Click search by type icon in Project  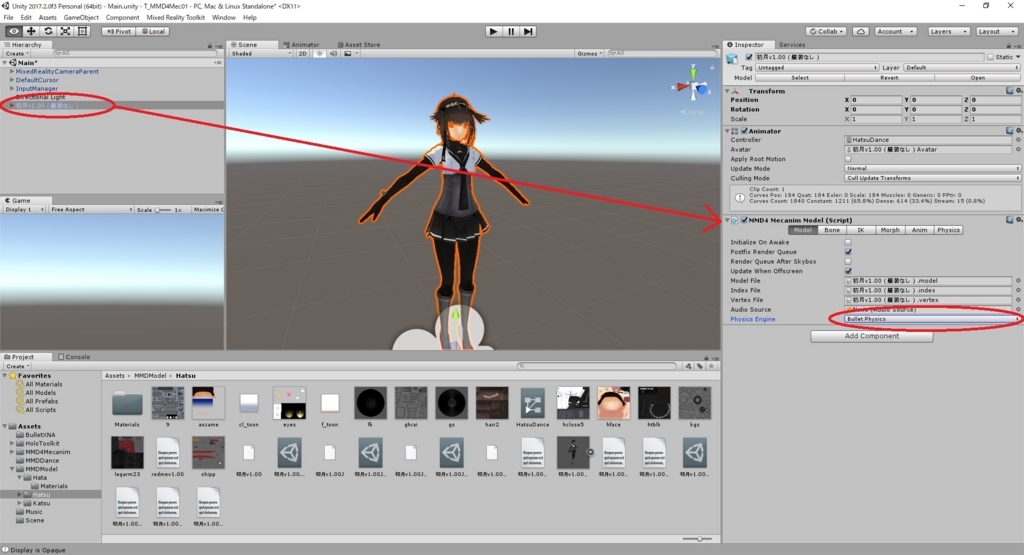tap(688, 366)
